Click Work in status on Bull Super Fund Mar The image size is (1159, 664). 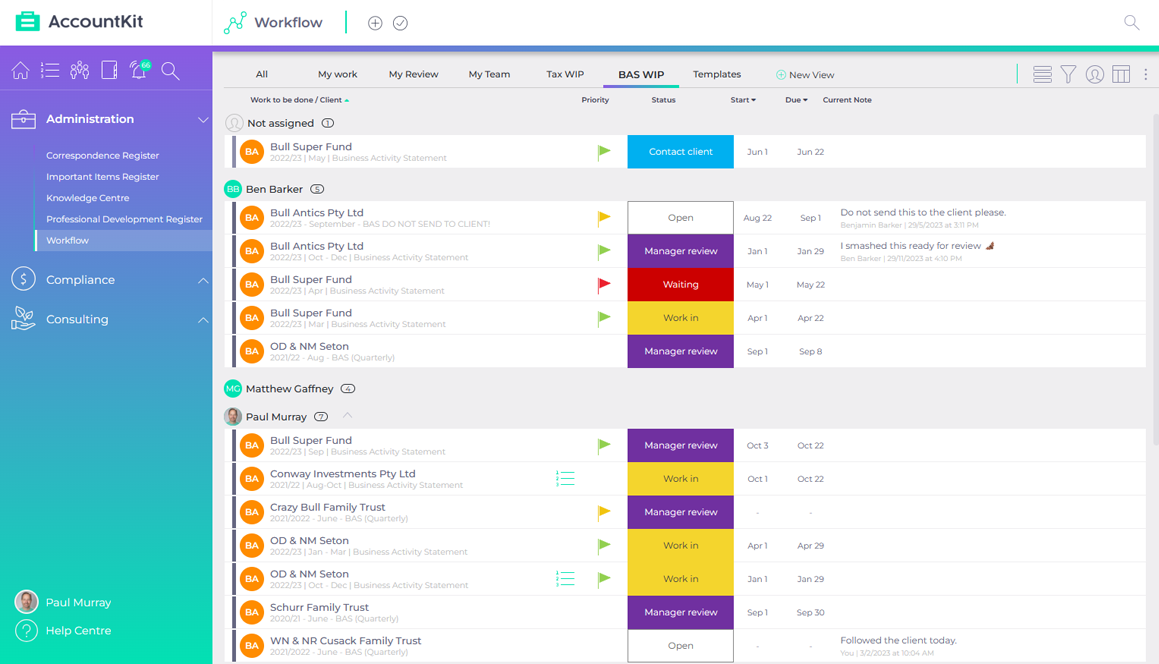click(680, 318)
